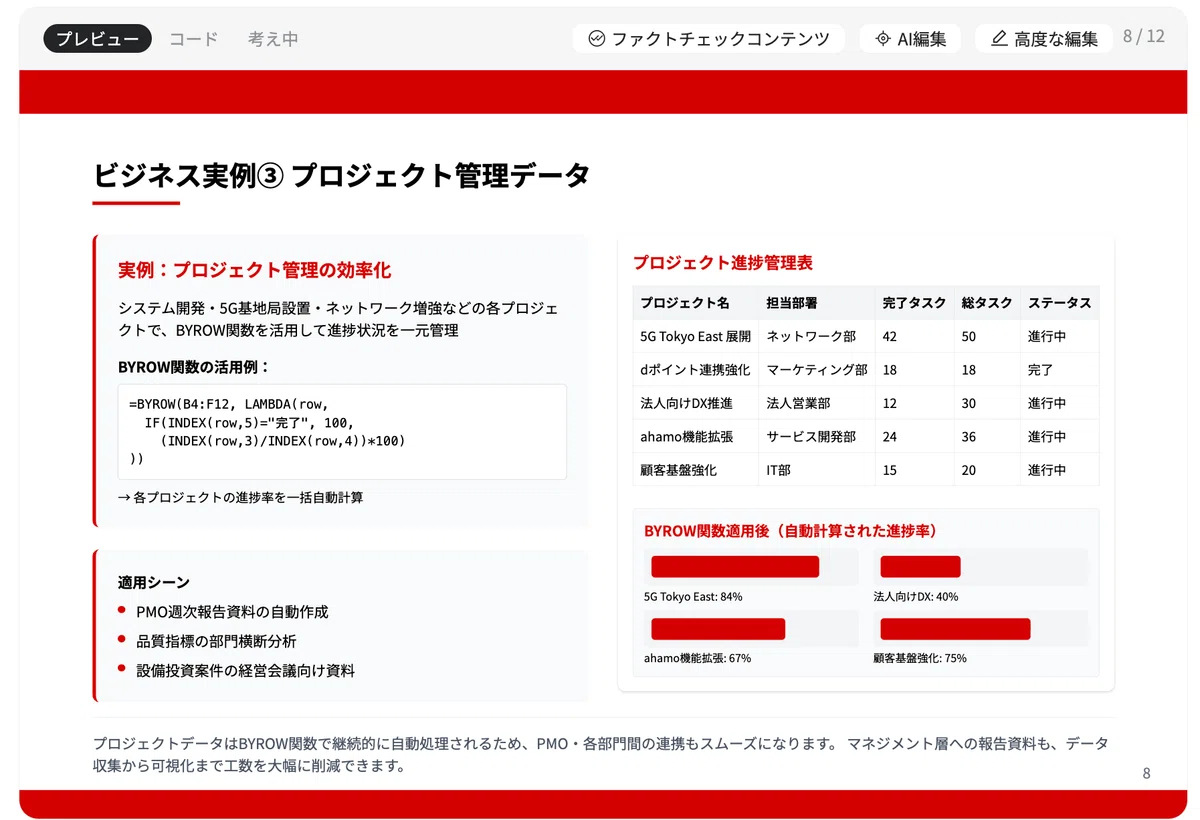The width and height of the screenshot is (1200, 820).
Task: Click the checkmark icon in ファクトチェックコンテンツ
Action: (x=597, y=39)
